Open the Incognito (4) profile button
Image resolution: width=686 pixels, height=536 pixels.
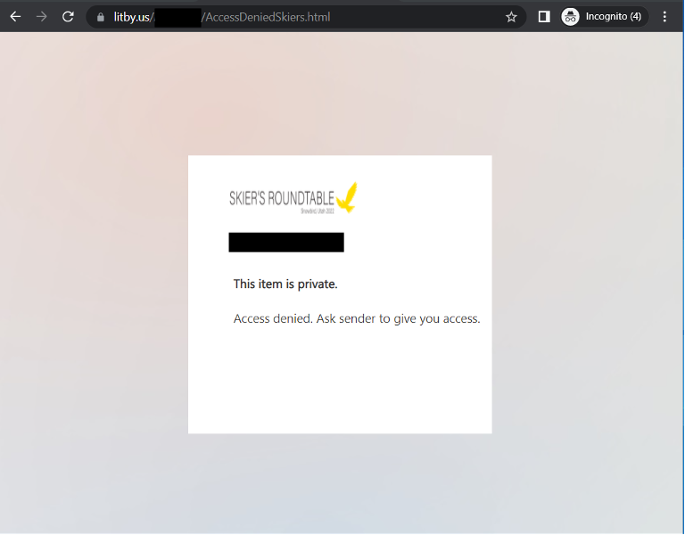click(x=605, y=17)
